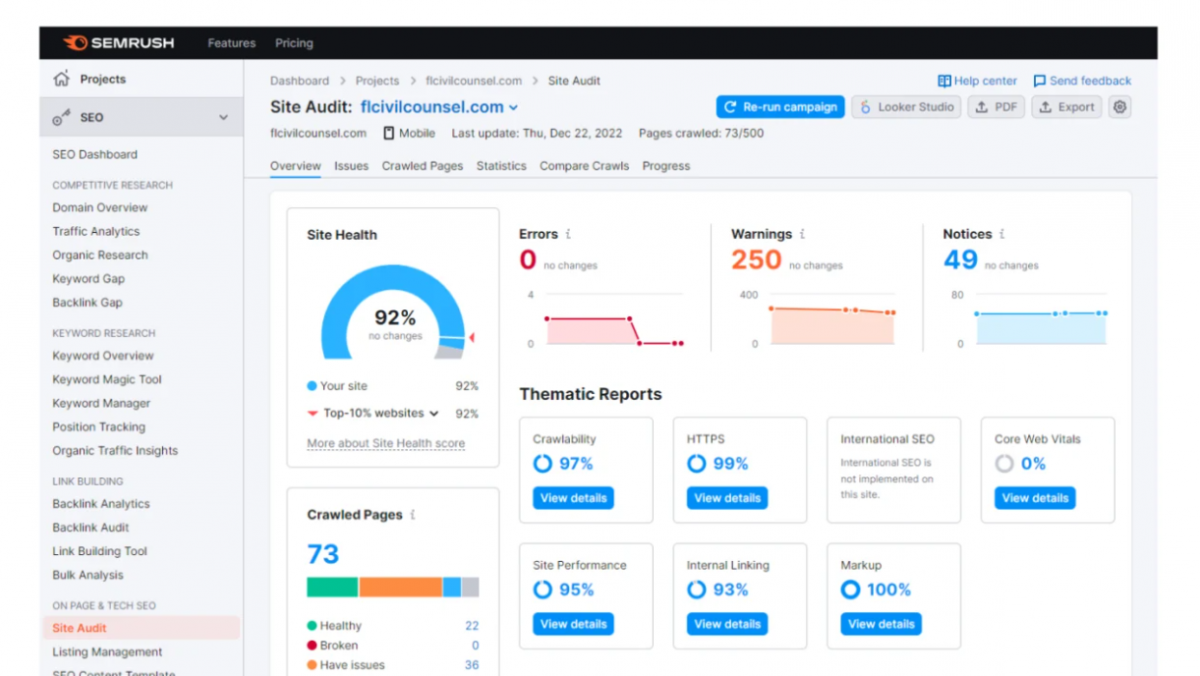Click the Notices info icon

click(1002, 234)
